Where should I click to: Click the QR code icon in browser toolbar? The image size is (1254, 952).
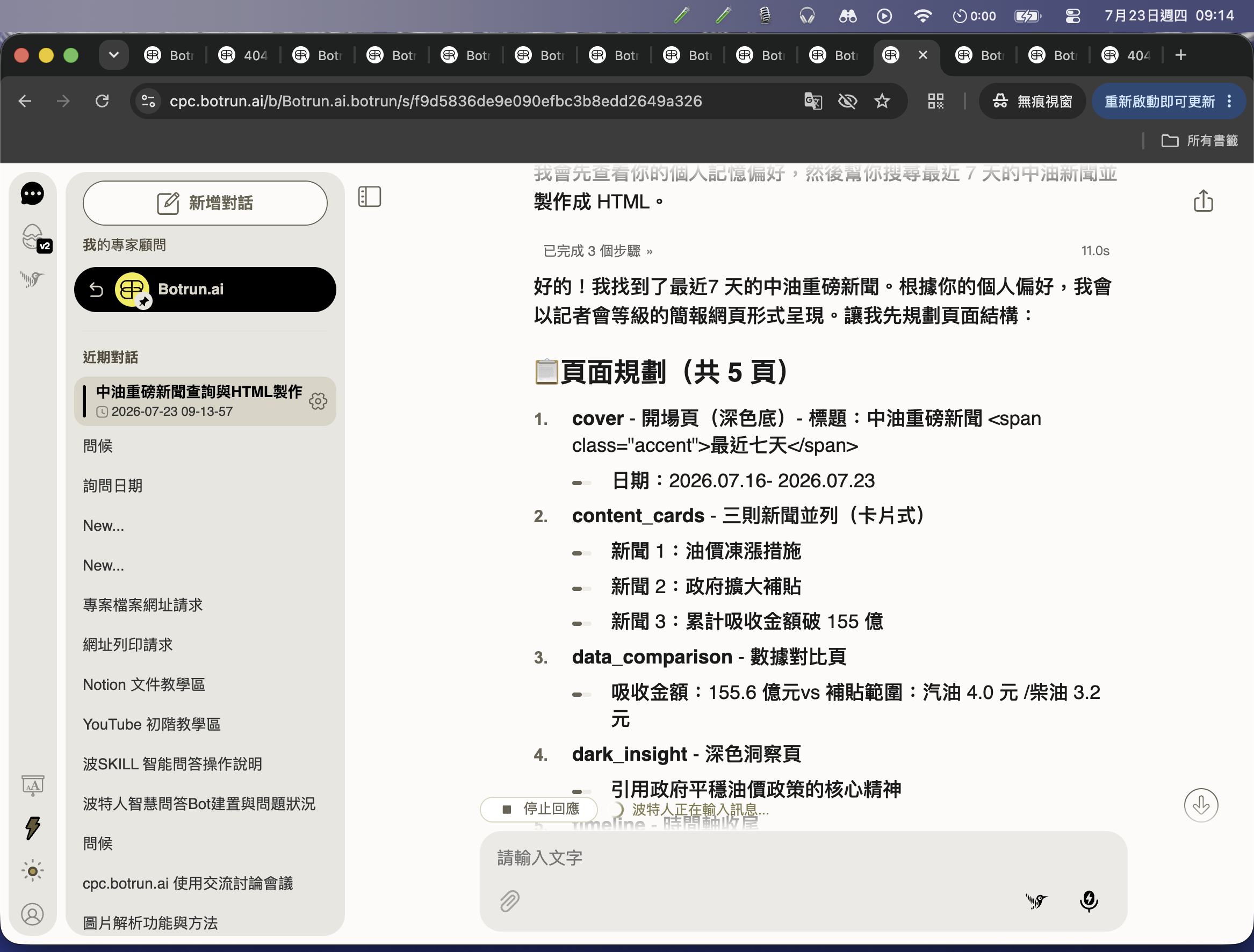(x=935, y=101)
